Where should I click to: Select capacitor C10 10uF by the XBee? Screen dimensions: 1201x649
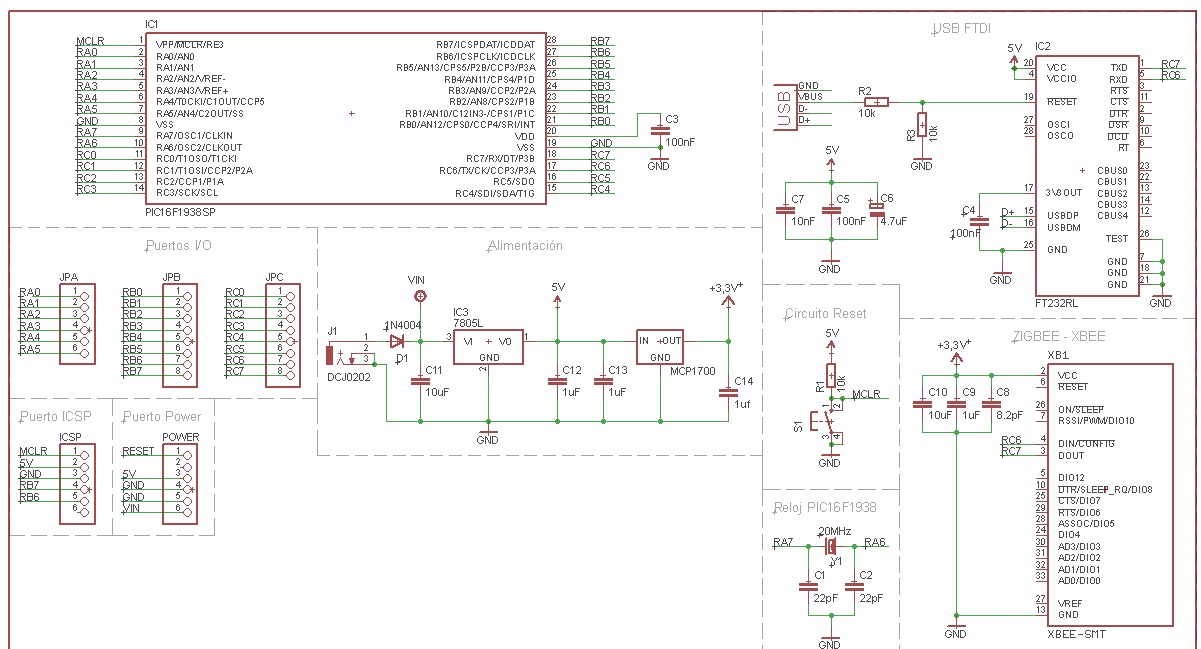click(921, 403)
